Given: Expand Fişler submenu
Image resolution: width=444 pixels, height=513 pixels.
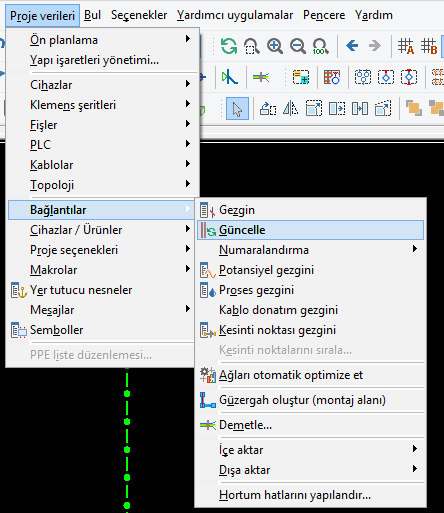Looking at the screenshot, I should click(x=101, y=125).
